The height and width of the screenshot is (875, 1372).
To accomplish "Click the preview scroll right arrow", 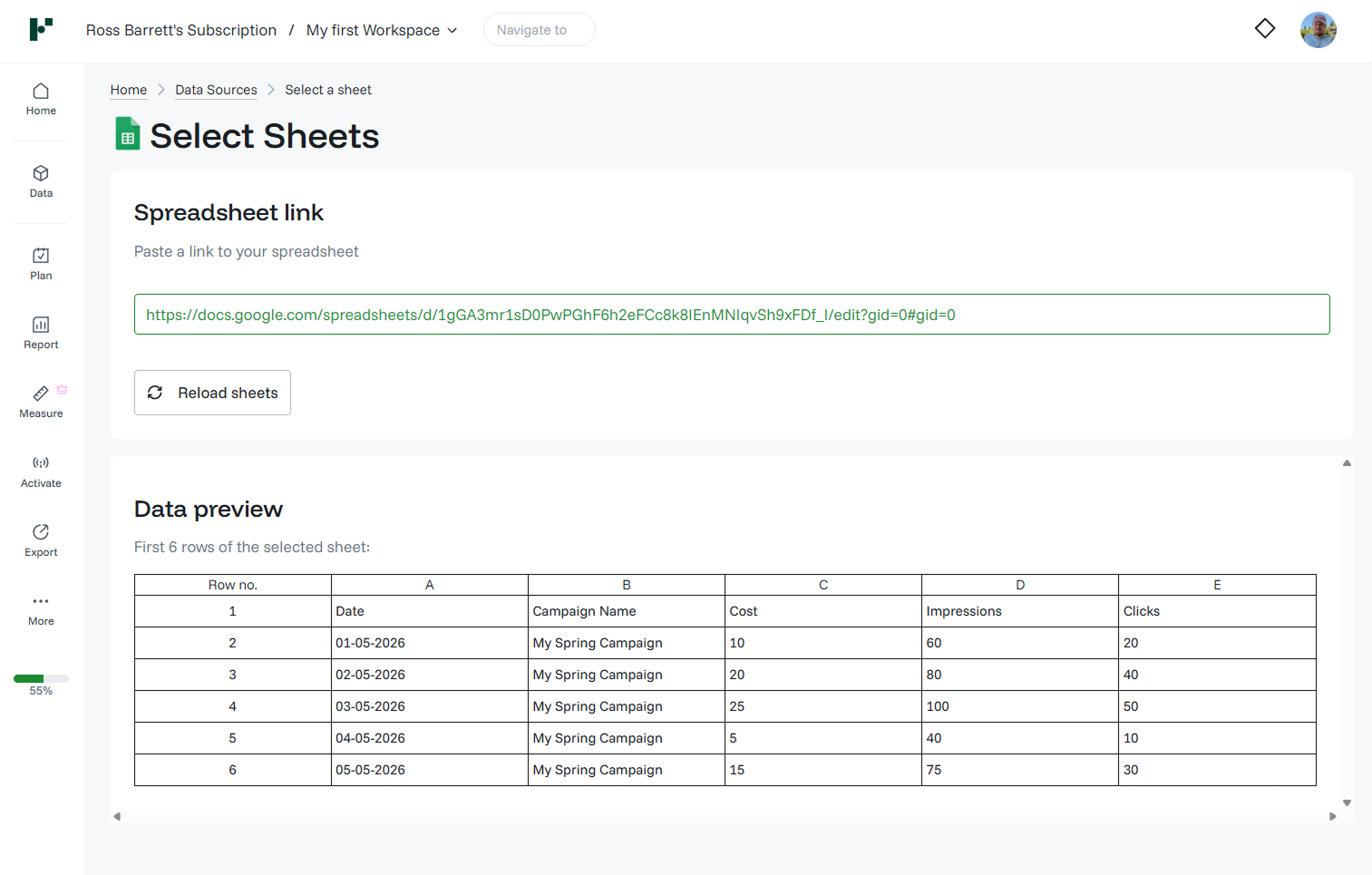I will 1332,816.
